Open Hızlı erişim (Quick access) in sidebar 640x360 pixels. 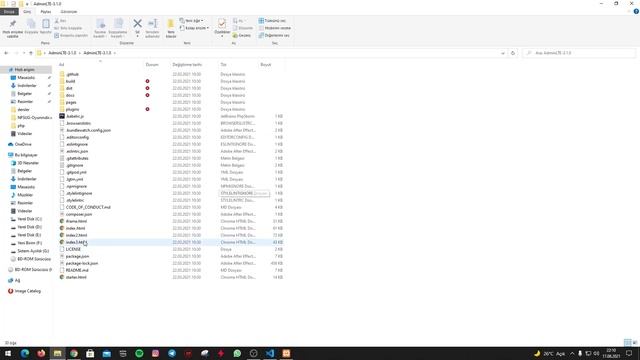tap(24, 70)
